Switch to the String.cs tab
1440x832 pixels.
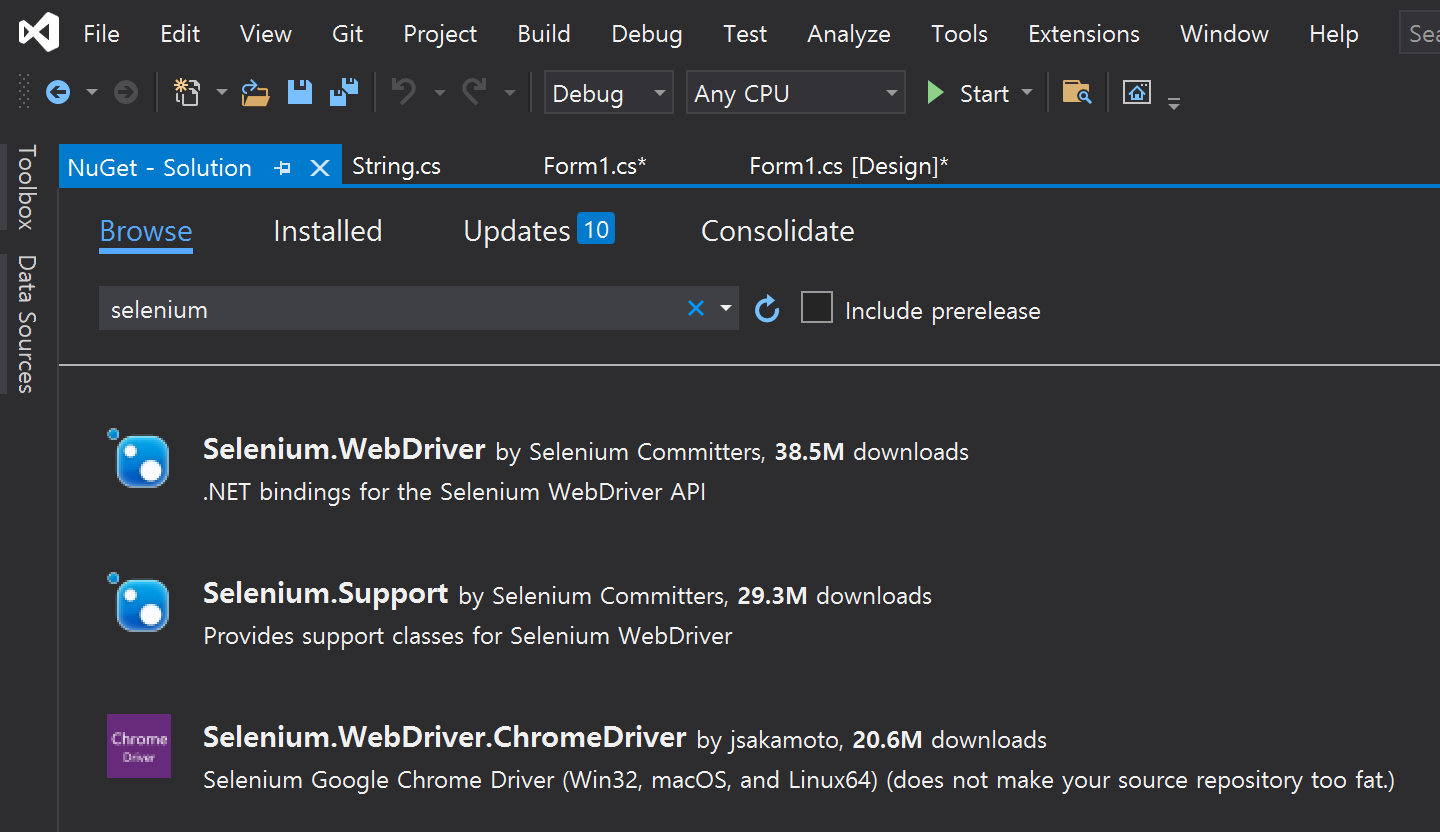click(x=397, y=166)
